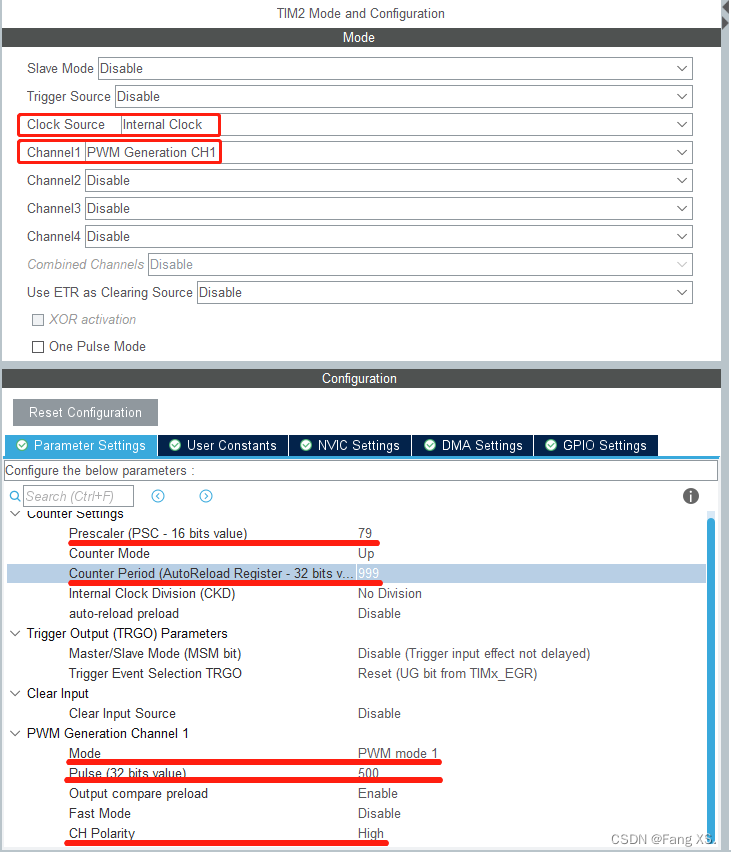This screenshot has width=731, height=856.
Task: Select the CH Polarity High value
Action: [371, 834]
